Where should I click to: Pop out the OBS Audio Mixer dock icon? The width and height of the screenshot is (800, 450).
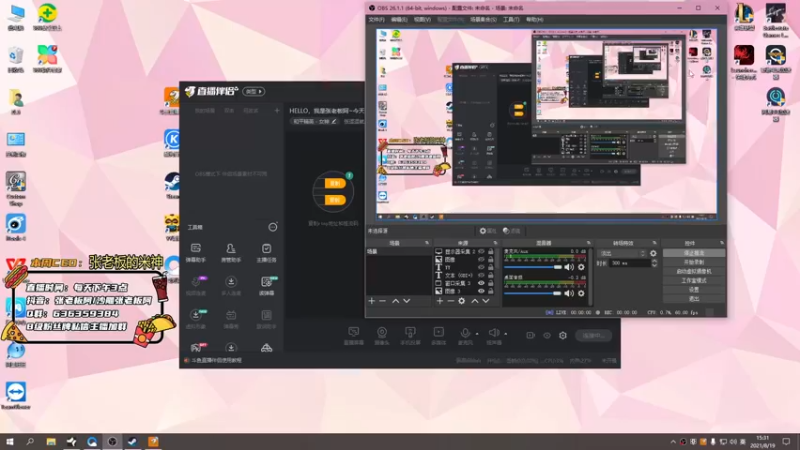tap(589, 243)
